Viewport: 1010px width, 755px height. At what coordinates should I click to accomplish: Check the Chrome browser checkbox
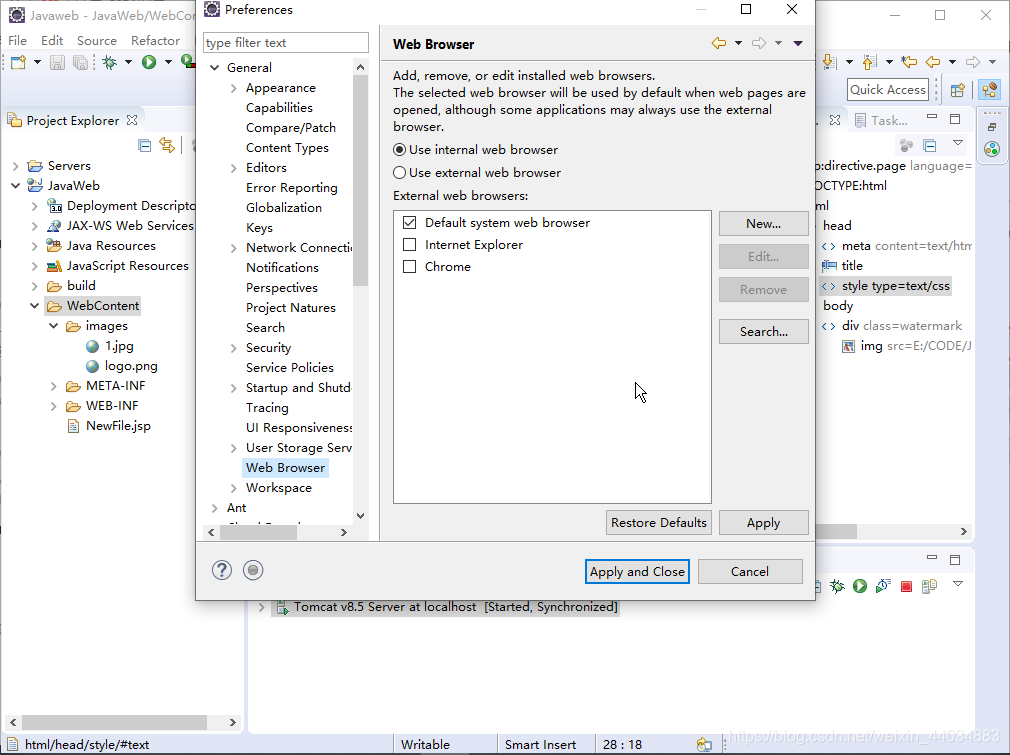pyautogui.click(x=409, y=267)
